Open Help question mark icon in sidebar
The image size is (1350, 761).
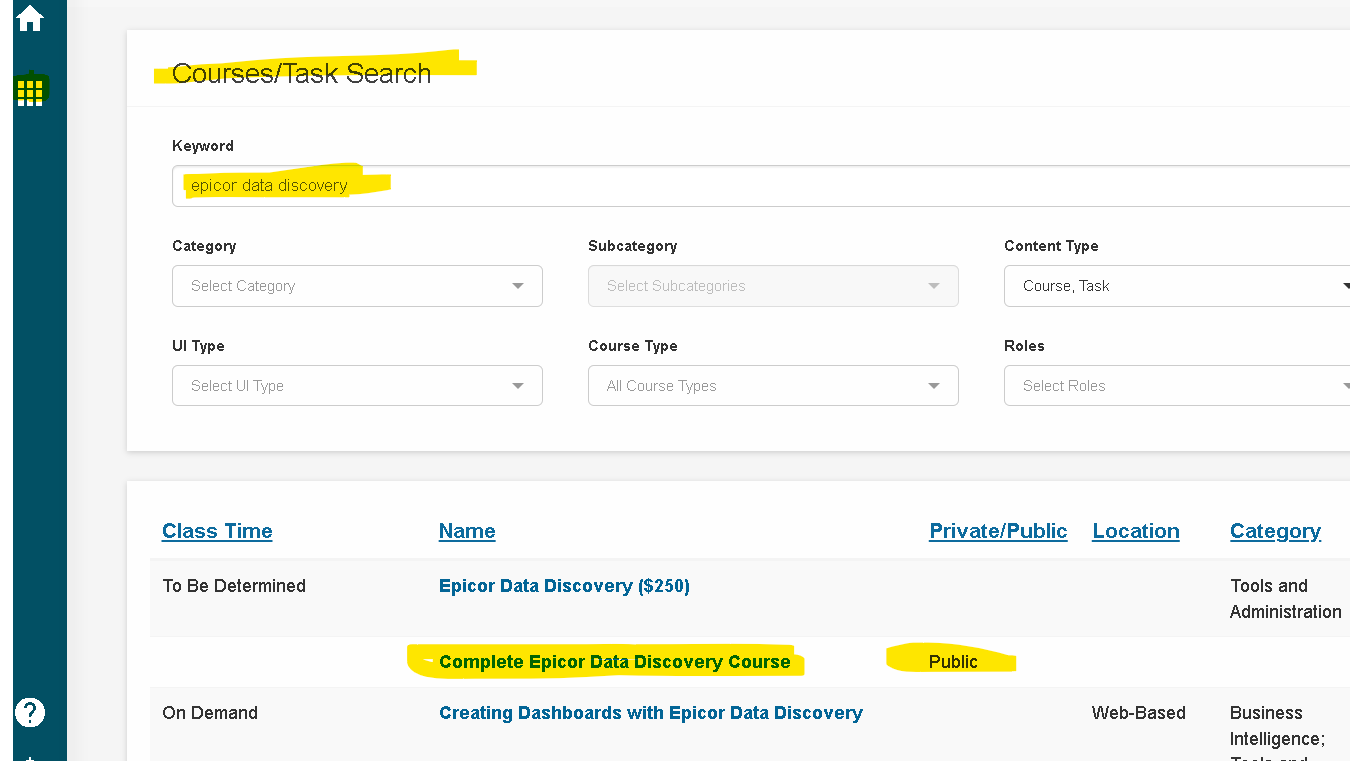pos(30,712)
